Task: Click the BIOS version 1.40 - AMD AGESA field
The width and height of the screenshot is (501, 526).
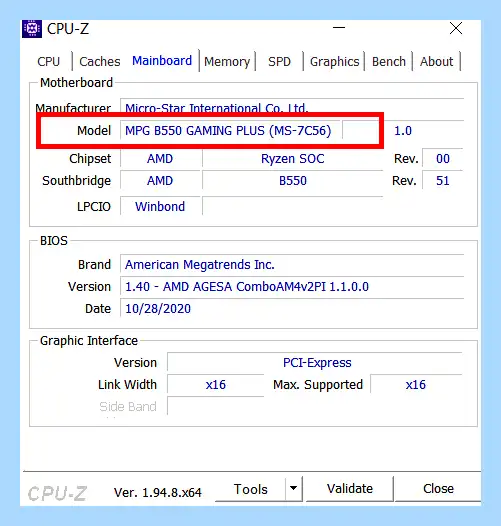Action: coord(292,287)
